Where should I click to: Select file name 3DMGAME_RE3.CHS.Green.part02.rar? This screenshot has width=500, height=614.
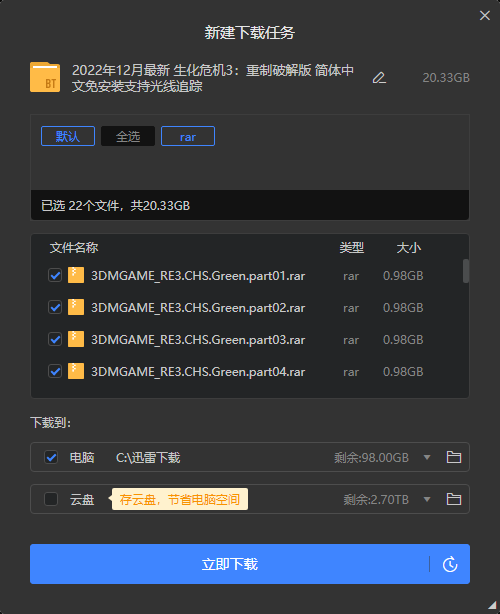[198, 308]
